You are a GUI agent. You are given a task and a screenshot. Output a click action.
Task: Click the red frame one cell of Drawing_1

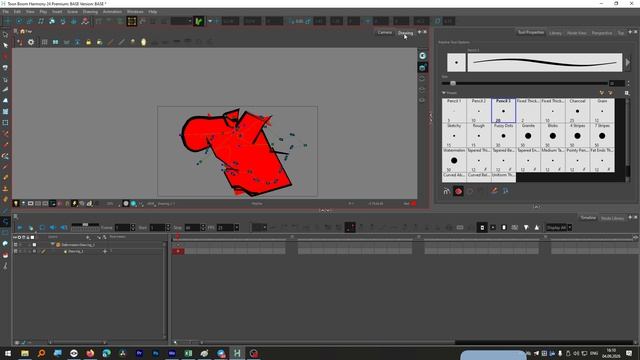pyautogui.click(x=178, y=251)
